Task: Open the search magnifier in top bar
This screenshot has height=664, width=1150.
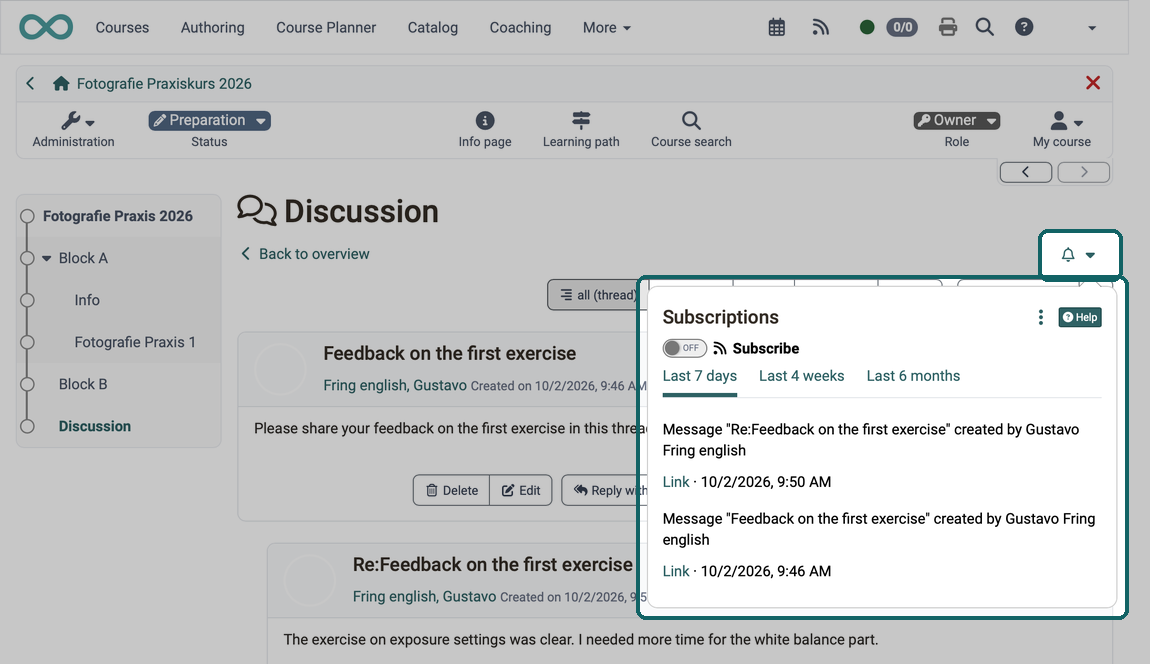Action: 985,28
